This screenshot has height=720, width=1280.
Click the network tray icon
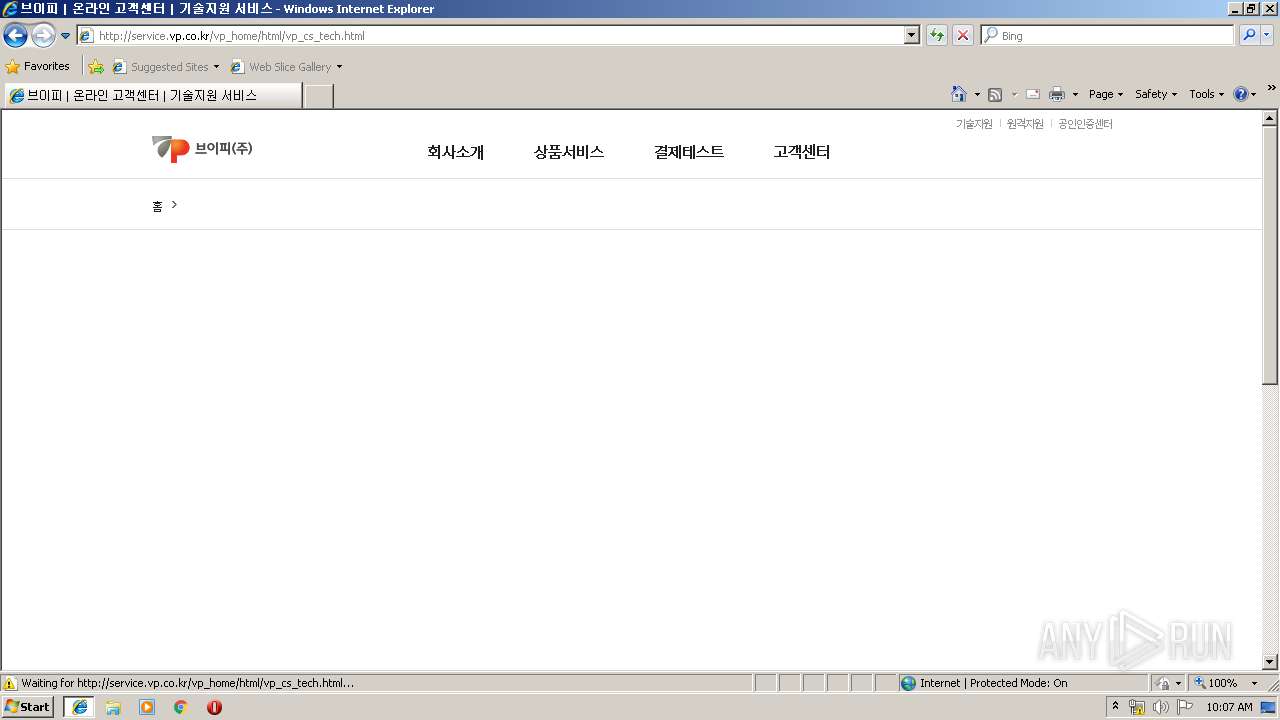point(1137,707)
